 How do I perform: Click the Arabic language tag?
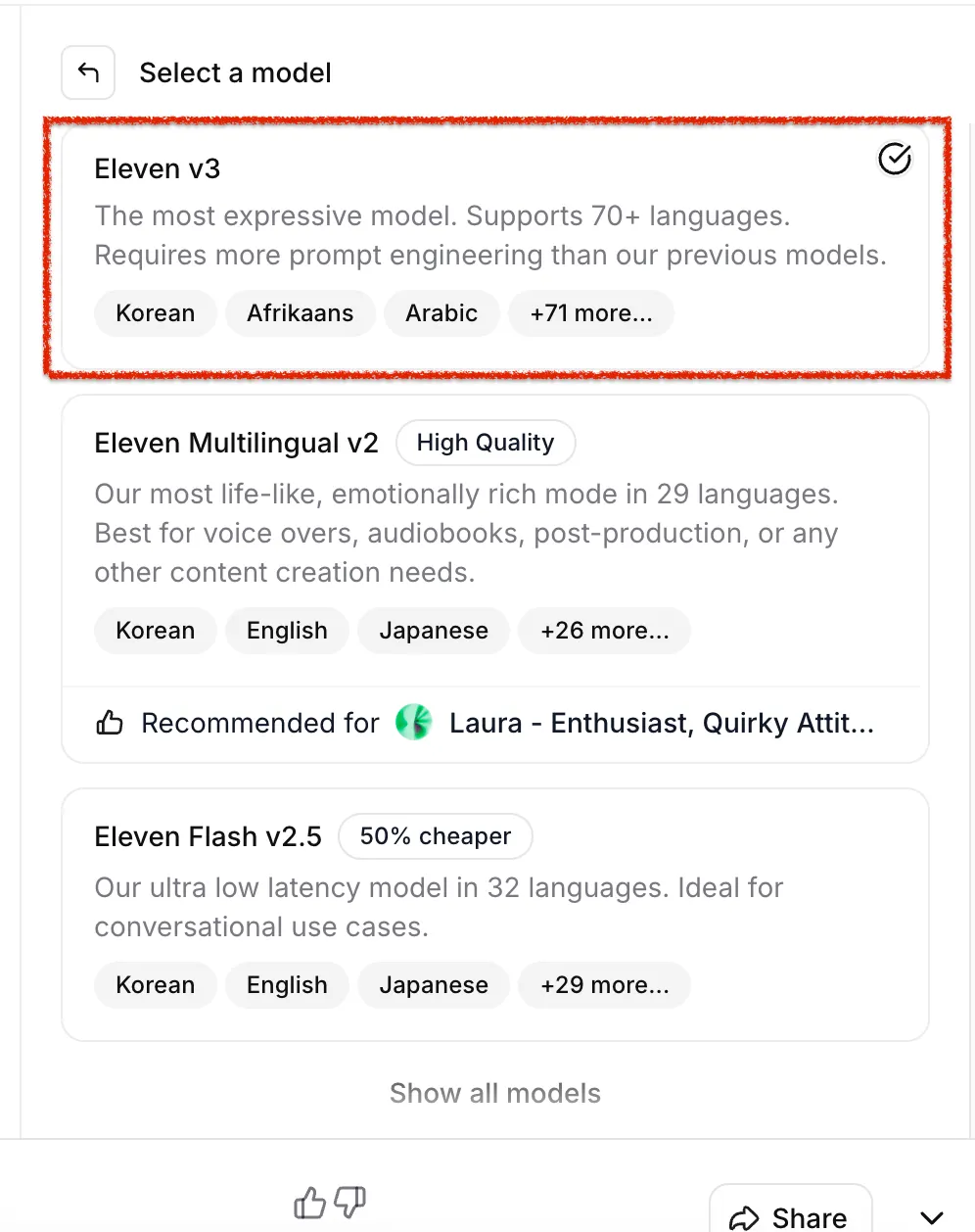(x=441, y=313)
